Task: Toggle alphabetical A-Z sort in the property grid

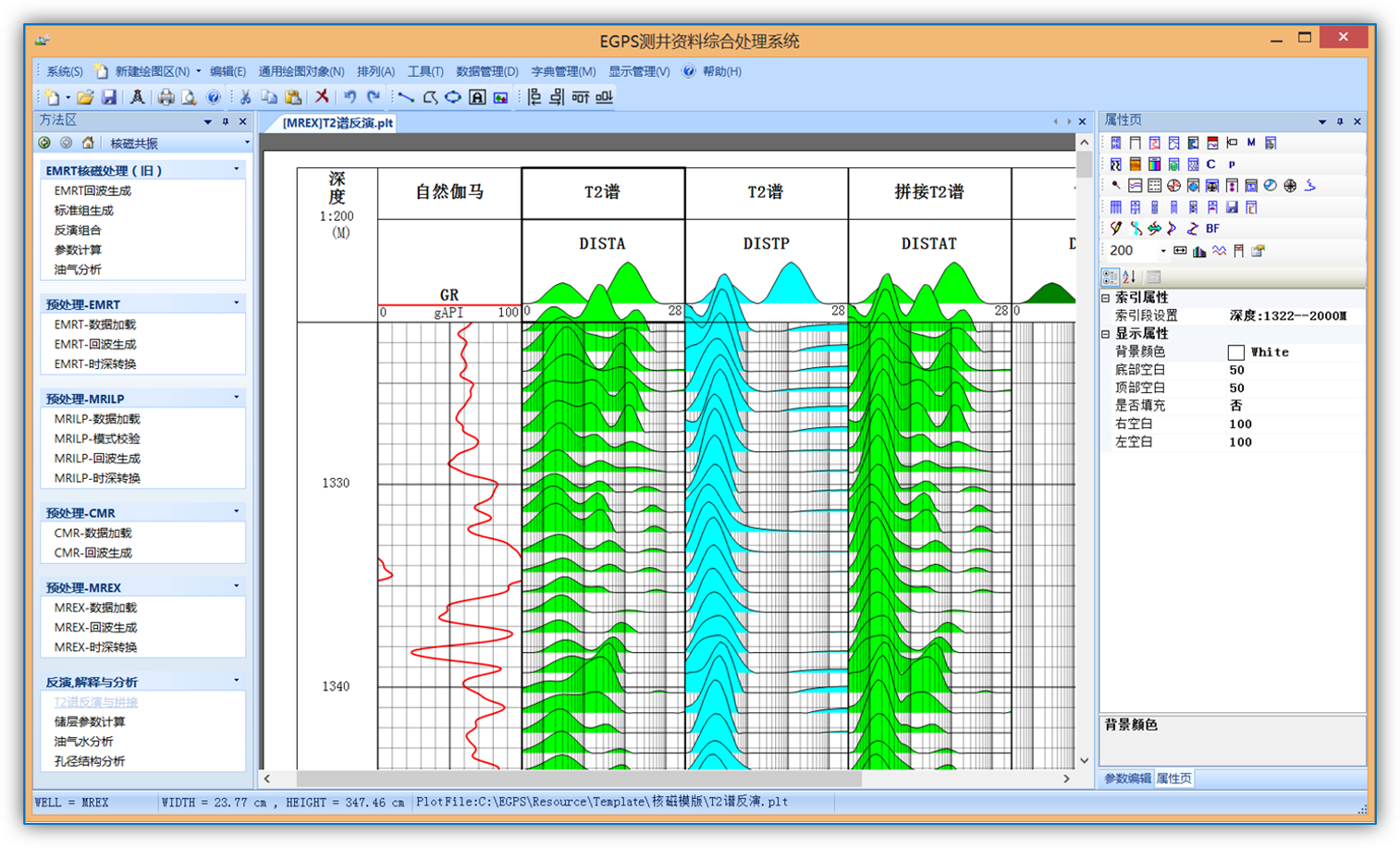Action: click(1129, 277)
